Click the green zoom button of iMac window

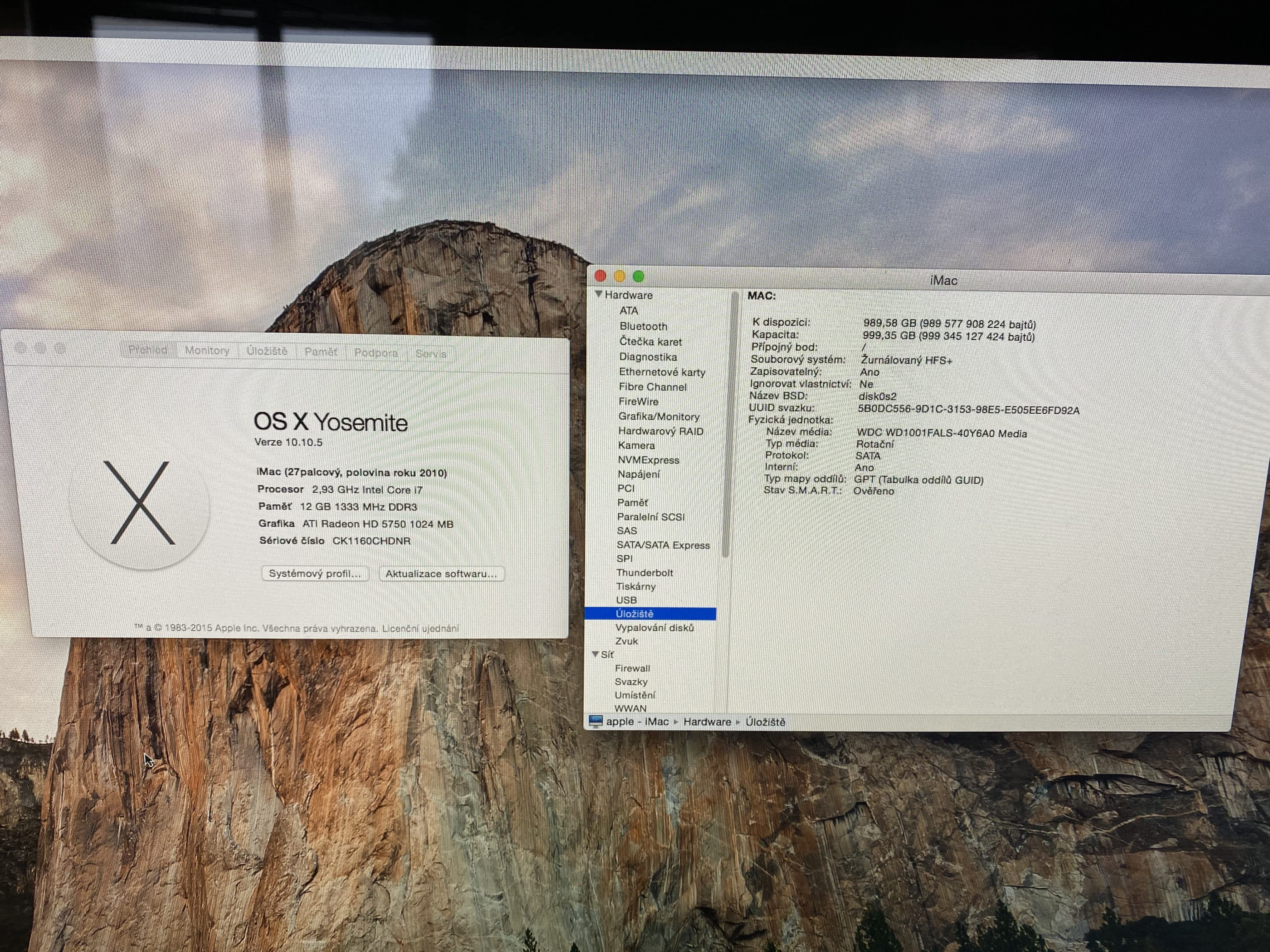(638, 277)
